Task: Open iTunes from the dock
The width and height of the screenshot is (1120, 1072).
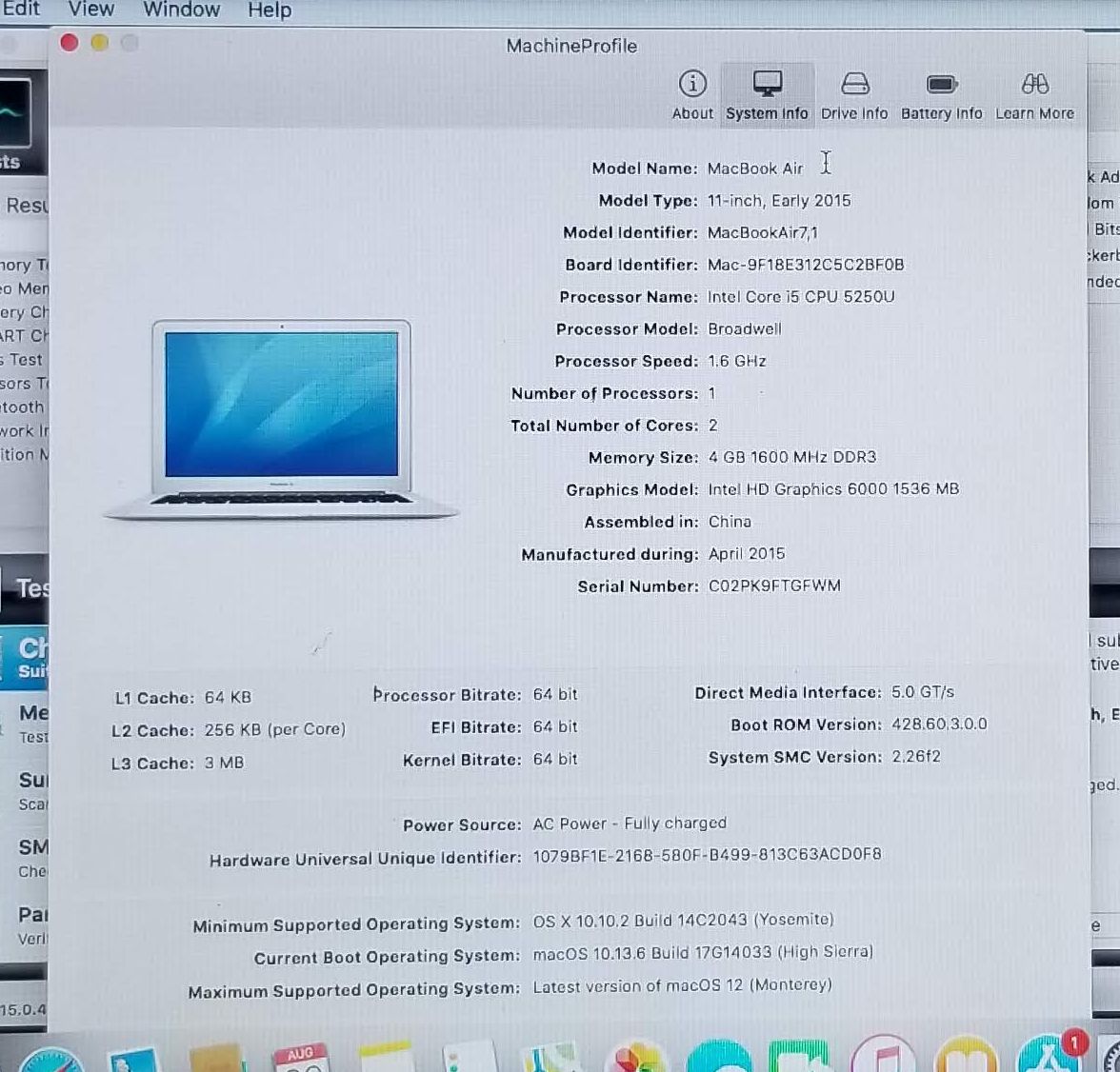Action: 884,1059
